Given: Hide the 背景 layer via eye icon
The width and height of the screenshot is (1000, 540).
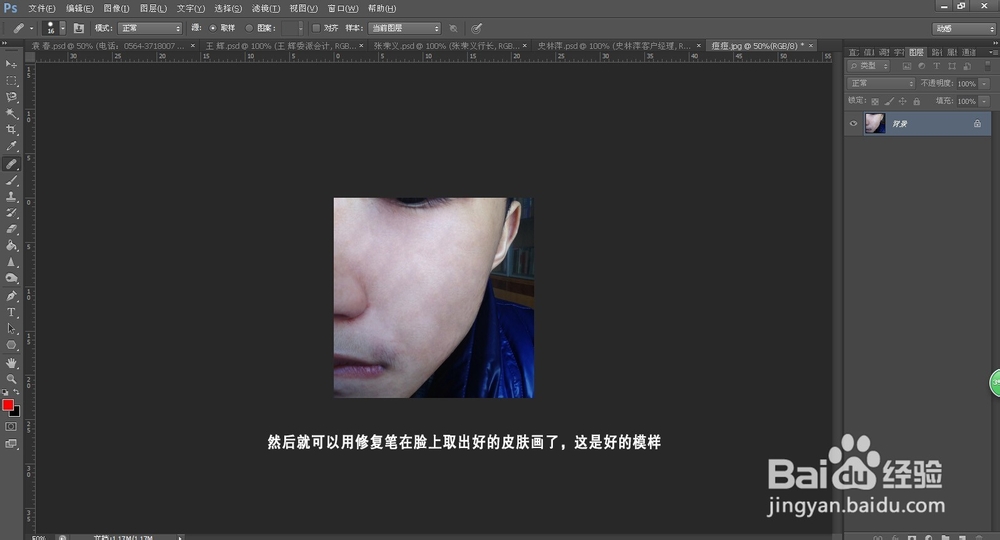Looking at the screenshot, I should click(853, 124).
